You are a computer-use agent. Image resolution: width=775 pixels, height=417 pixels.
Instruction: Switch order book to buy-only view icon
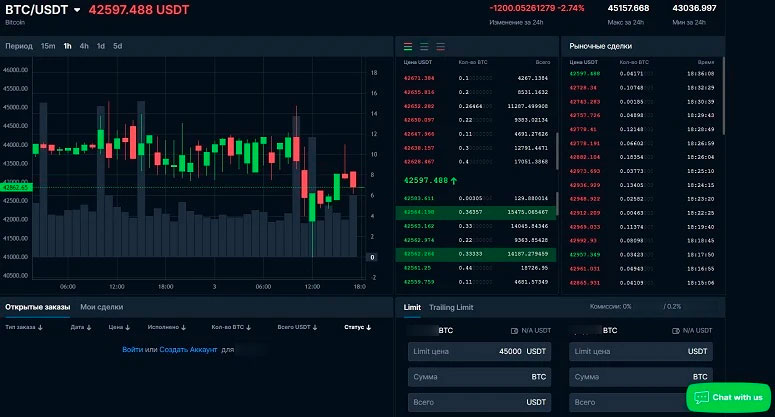click(x=425, y=46)
